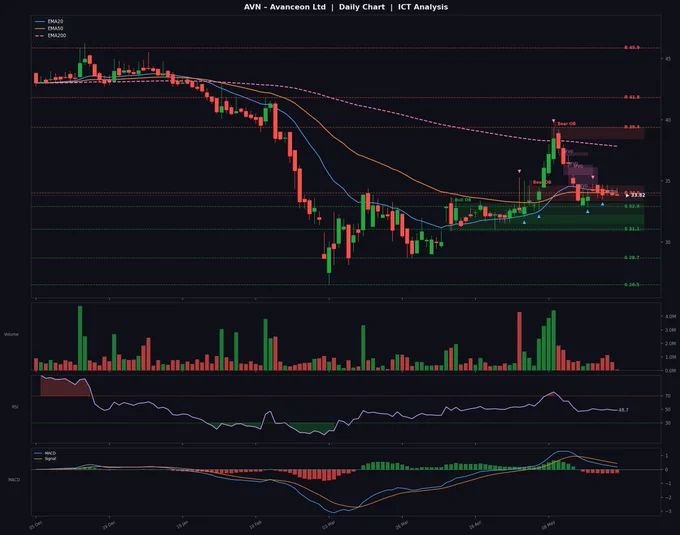Click the R 39.4 resistance label
Viewport: 680px width, 535px height.
point(632,127)
